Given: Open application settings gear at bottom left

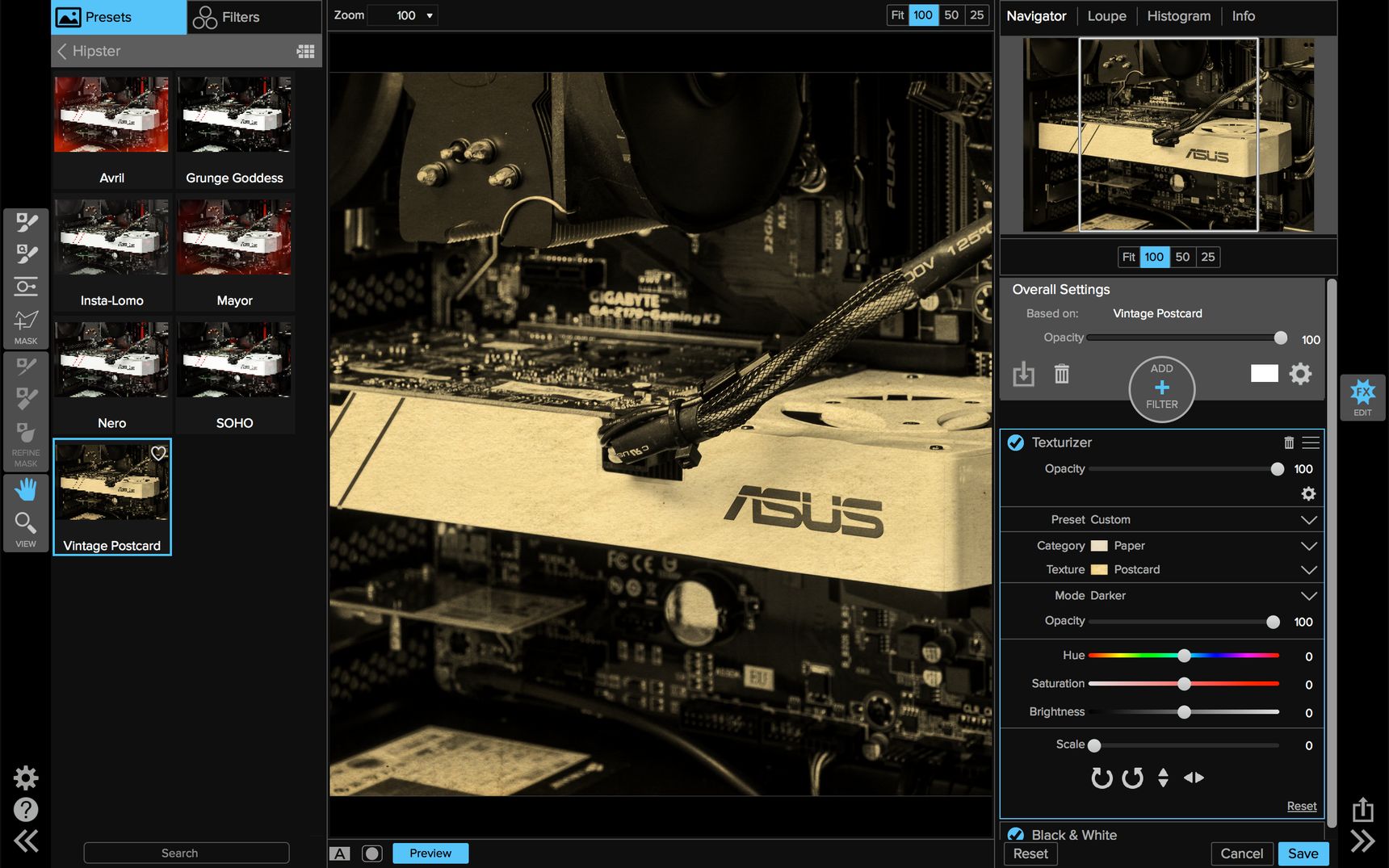Looking at the screenshot, I should (x=26, y=778).
